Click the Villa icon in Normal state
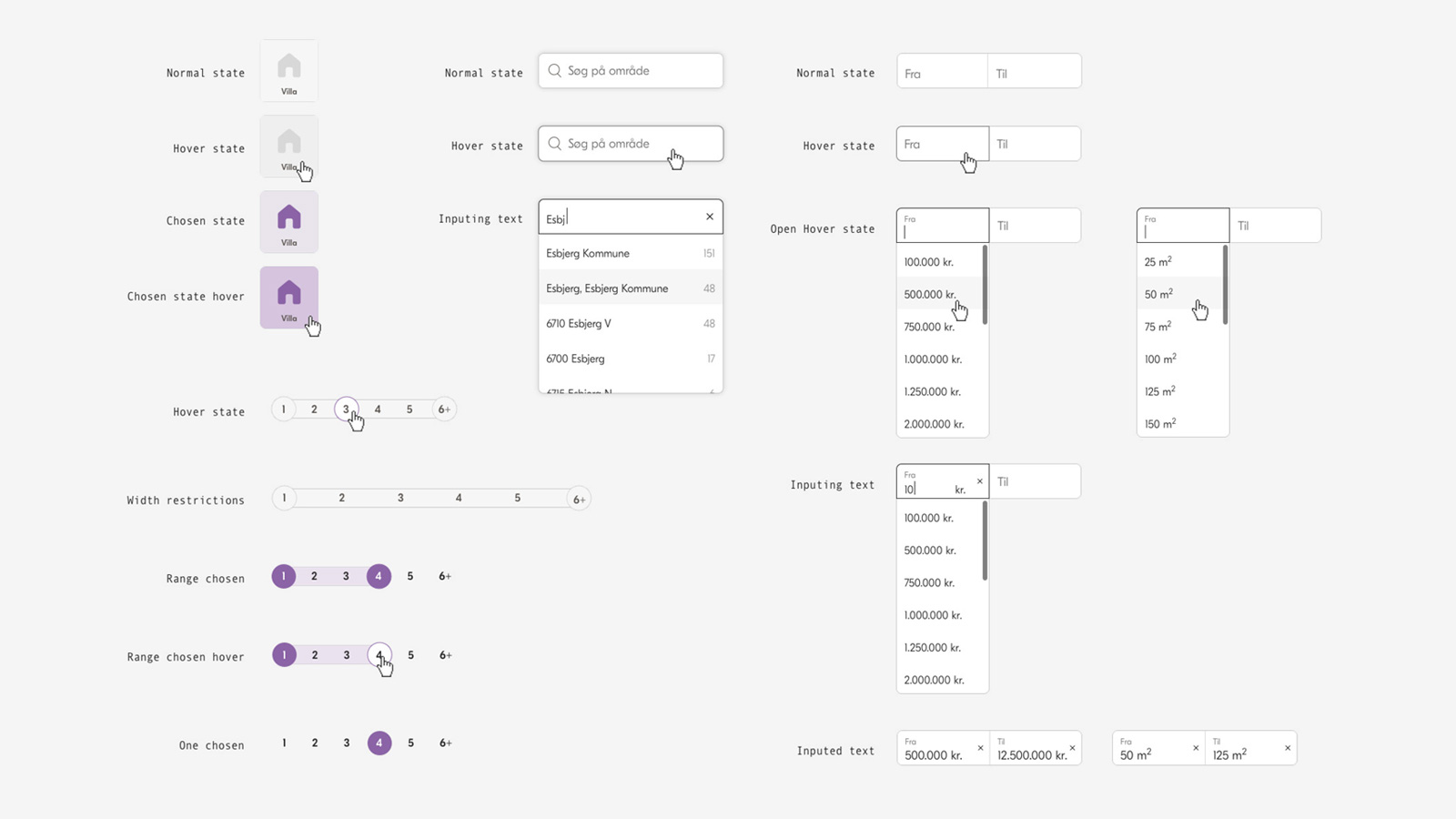 pos(288,67)
